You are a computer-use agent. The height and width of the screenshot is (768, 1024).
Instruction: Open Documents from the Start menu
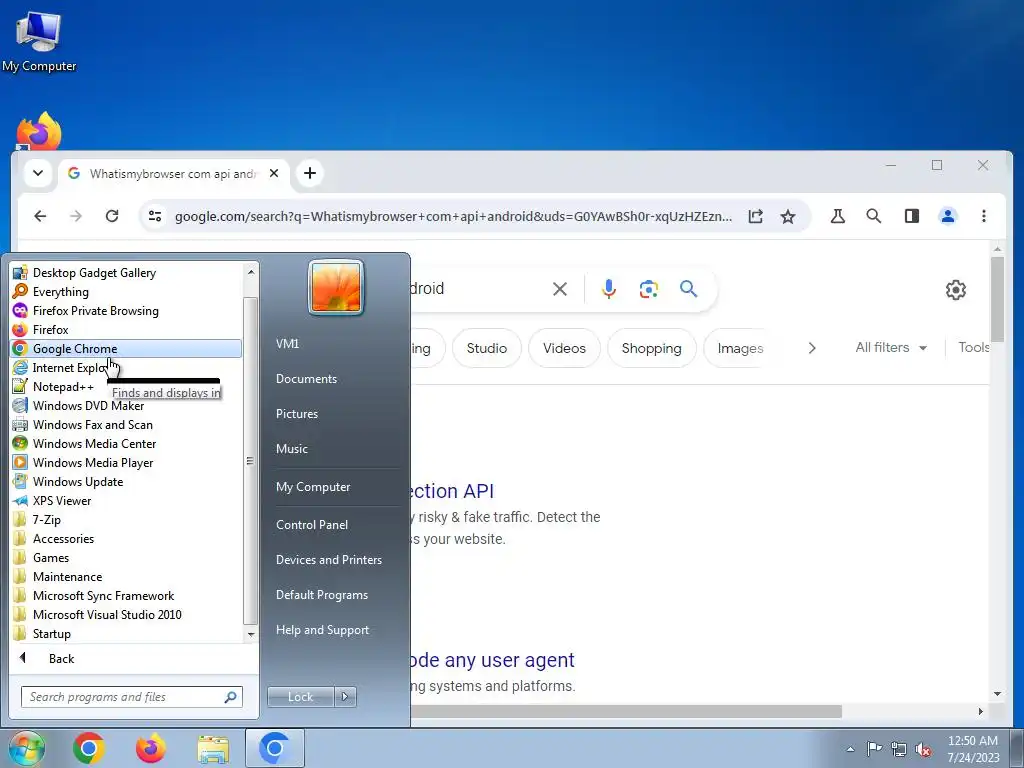pyautogui.click(x=306, y=379)
